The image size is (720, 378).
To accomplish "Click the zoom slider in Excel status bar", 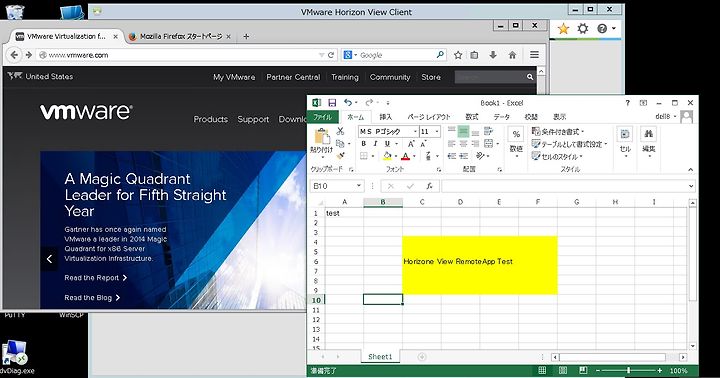I will (629, 370).
